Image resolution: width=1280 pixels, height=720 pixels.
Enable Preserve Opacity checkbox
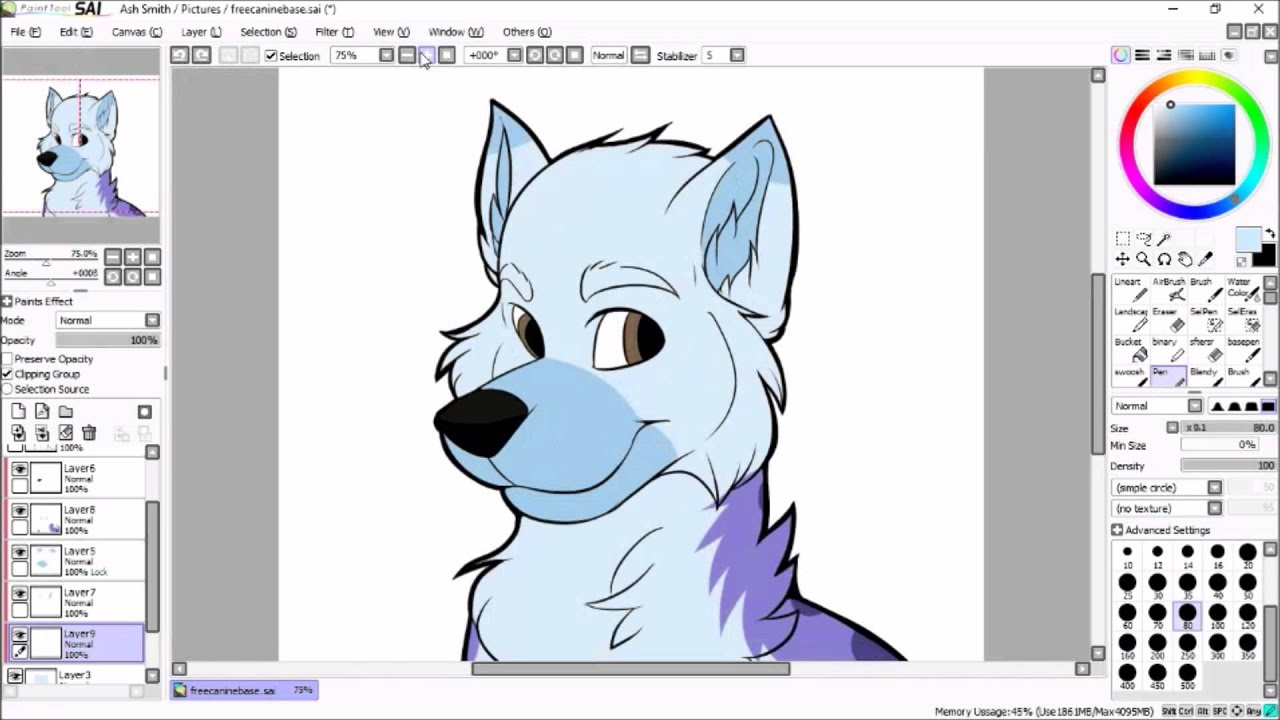(7, 359)
